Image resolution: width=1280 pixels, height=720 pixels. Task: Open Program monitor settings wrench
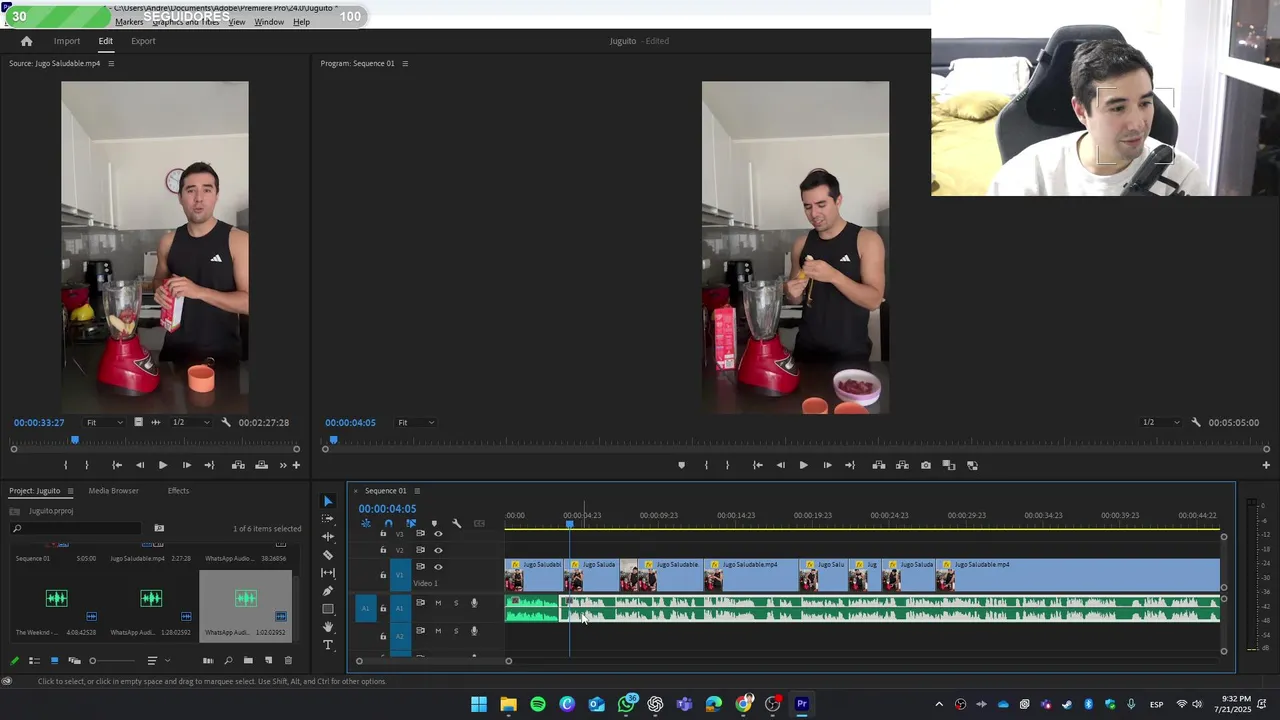(1196, 422)
